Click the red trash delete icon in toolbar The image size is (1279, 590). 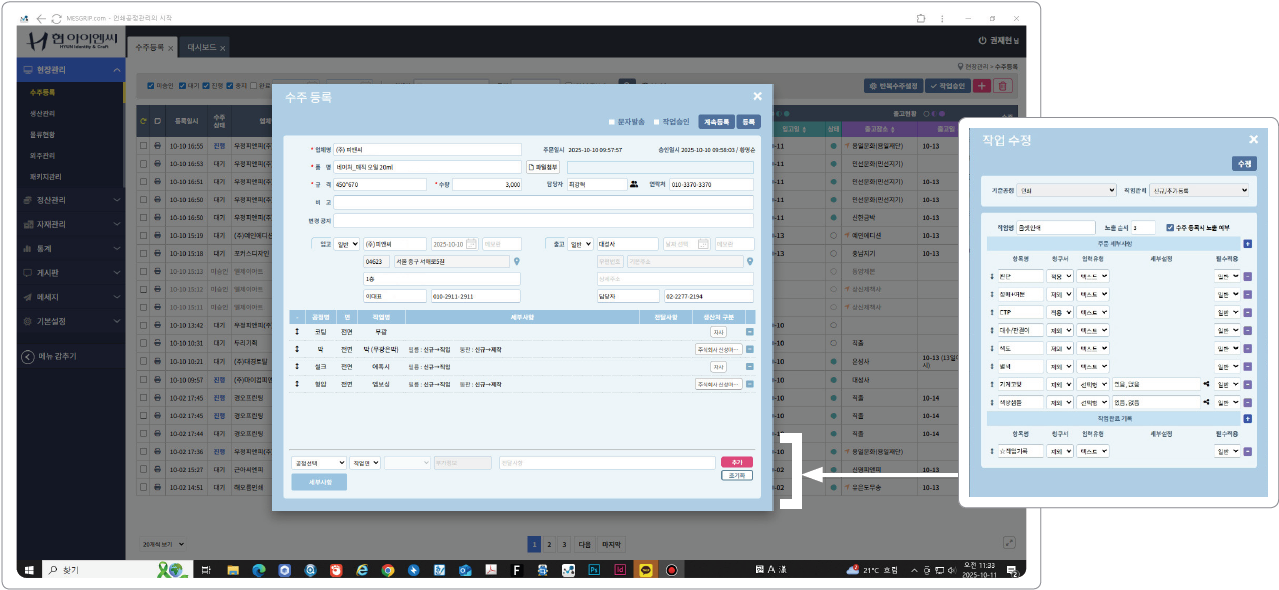[x=1003, y=86]
